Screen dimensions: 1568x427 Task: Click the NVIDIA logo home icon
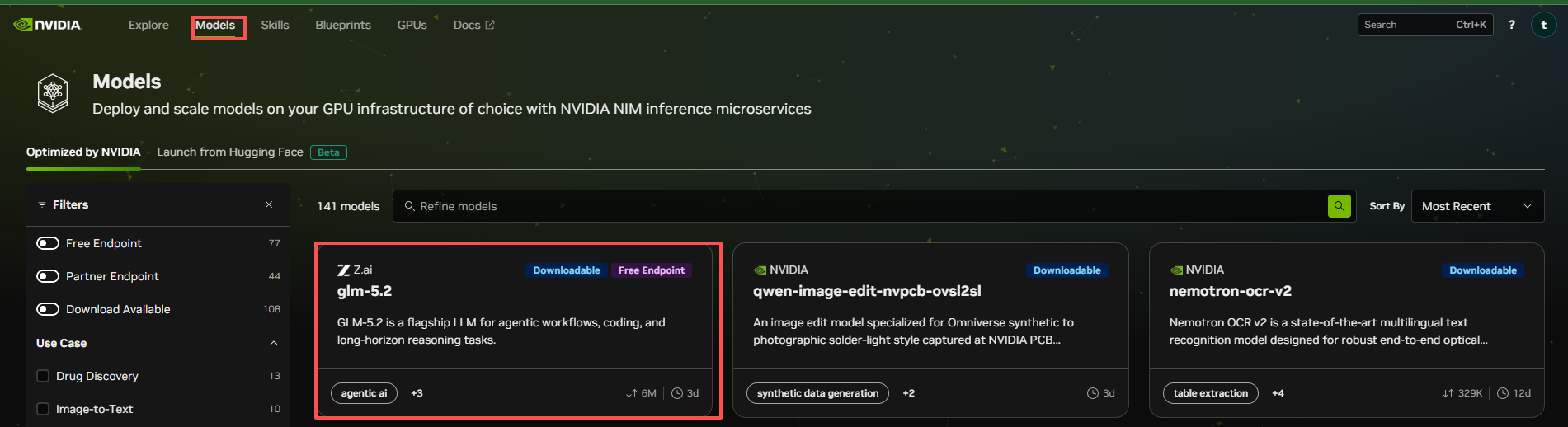pyautogui.click(x=48, y=25)
